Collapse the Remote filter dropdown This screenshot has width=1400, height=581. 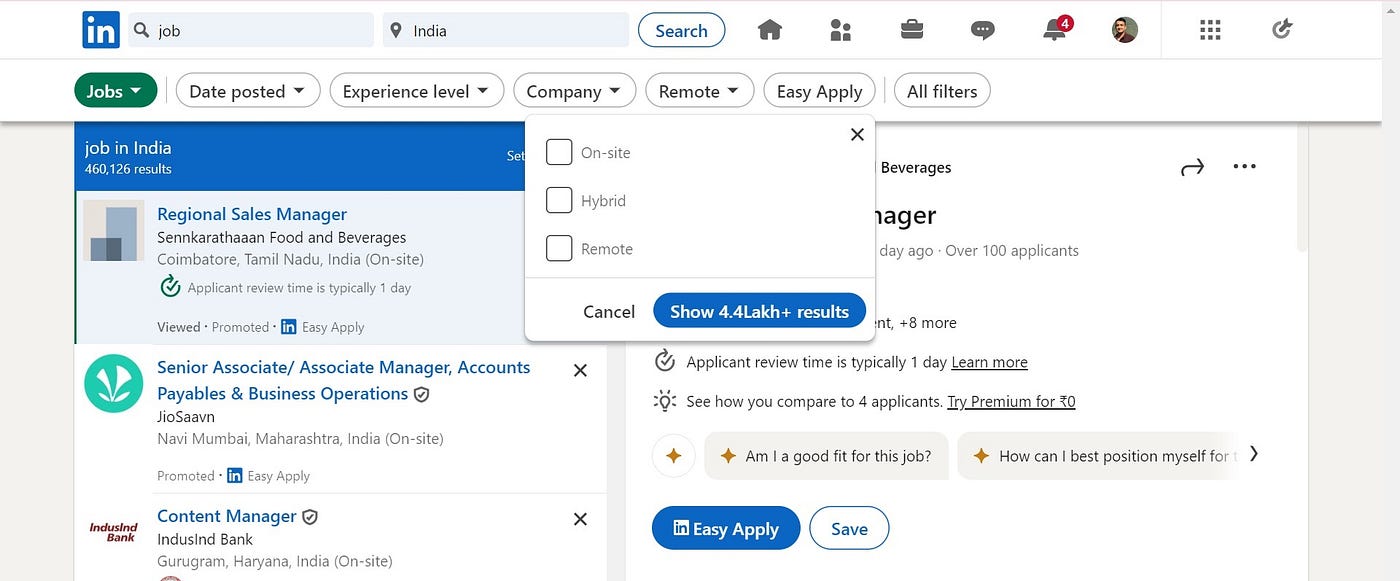tap(699, 91)
